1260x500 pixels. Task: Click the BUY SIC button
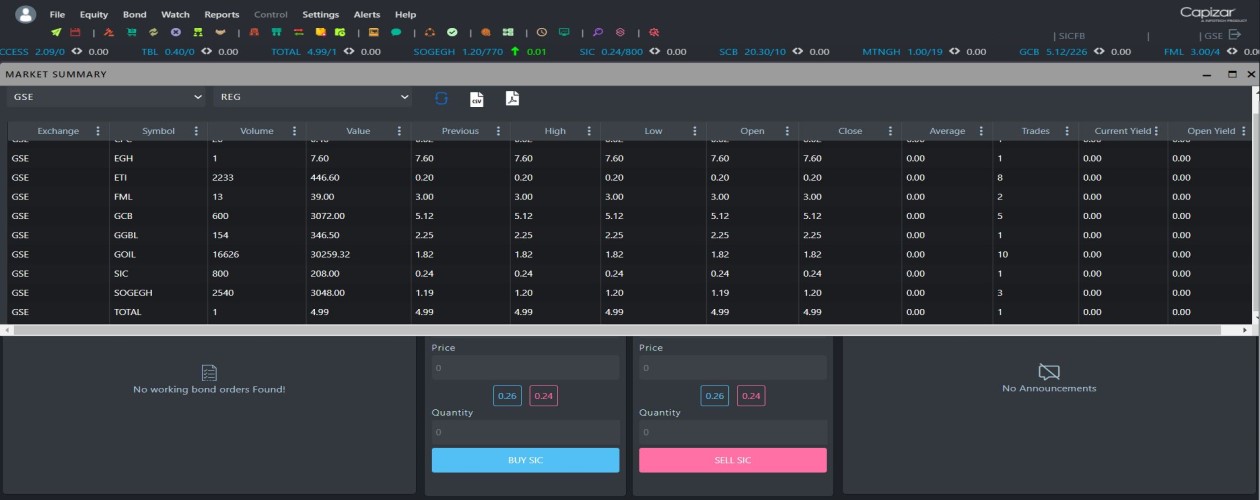[x=525, y=460]
